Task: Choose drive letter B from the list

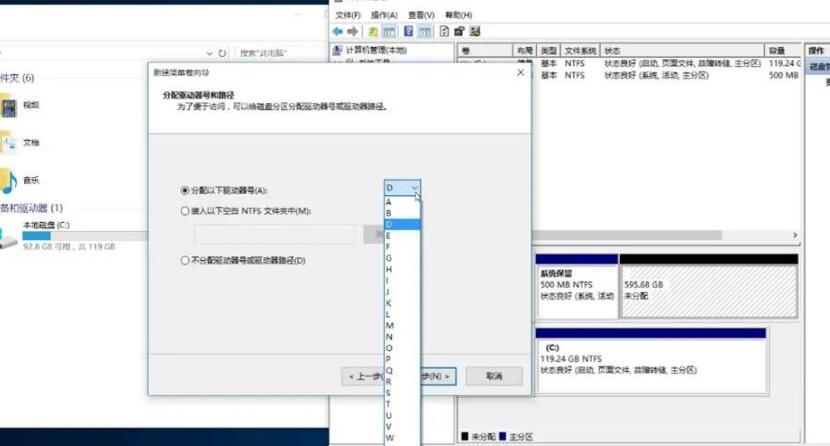Action: 402,213
